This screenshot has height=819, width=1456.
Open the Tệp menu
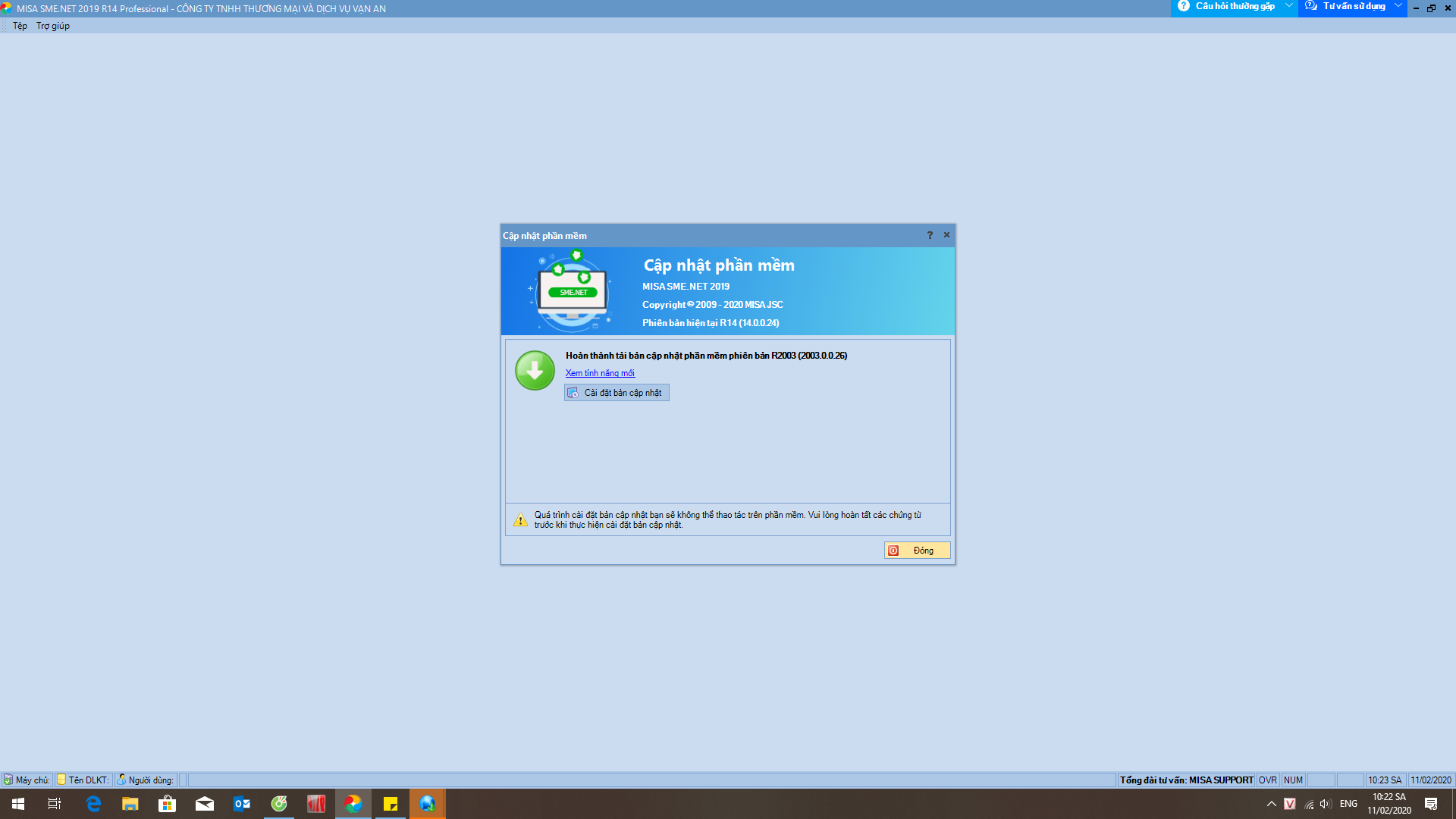[20, 26]
